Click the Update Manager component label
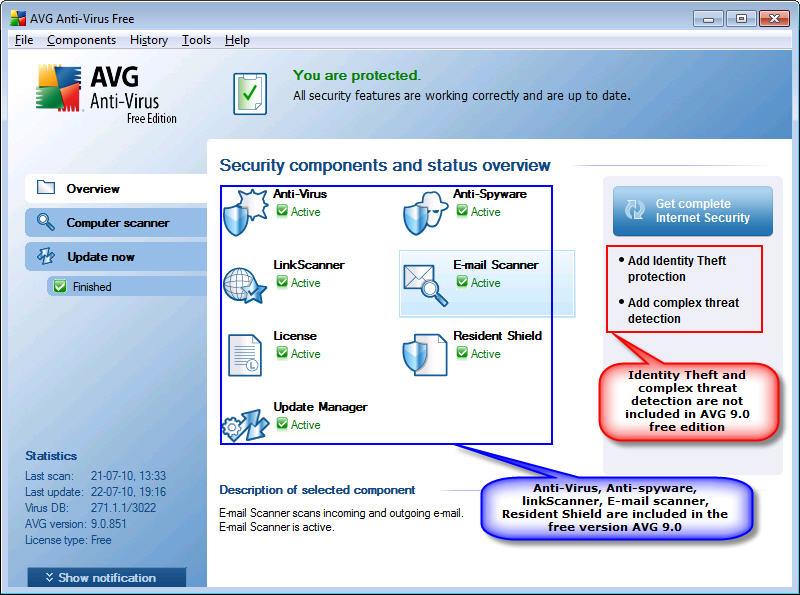The height and width of the screenshot is (595, 800). 320,407
